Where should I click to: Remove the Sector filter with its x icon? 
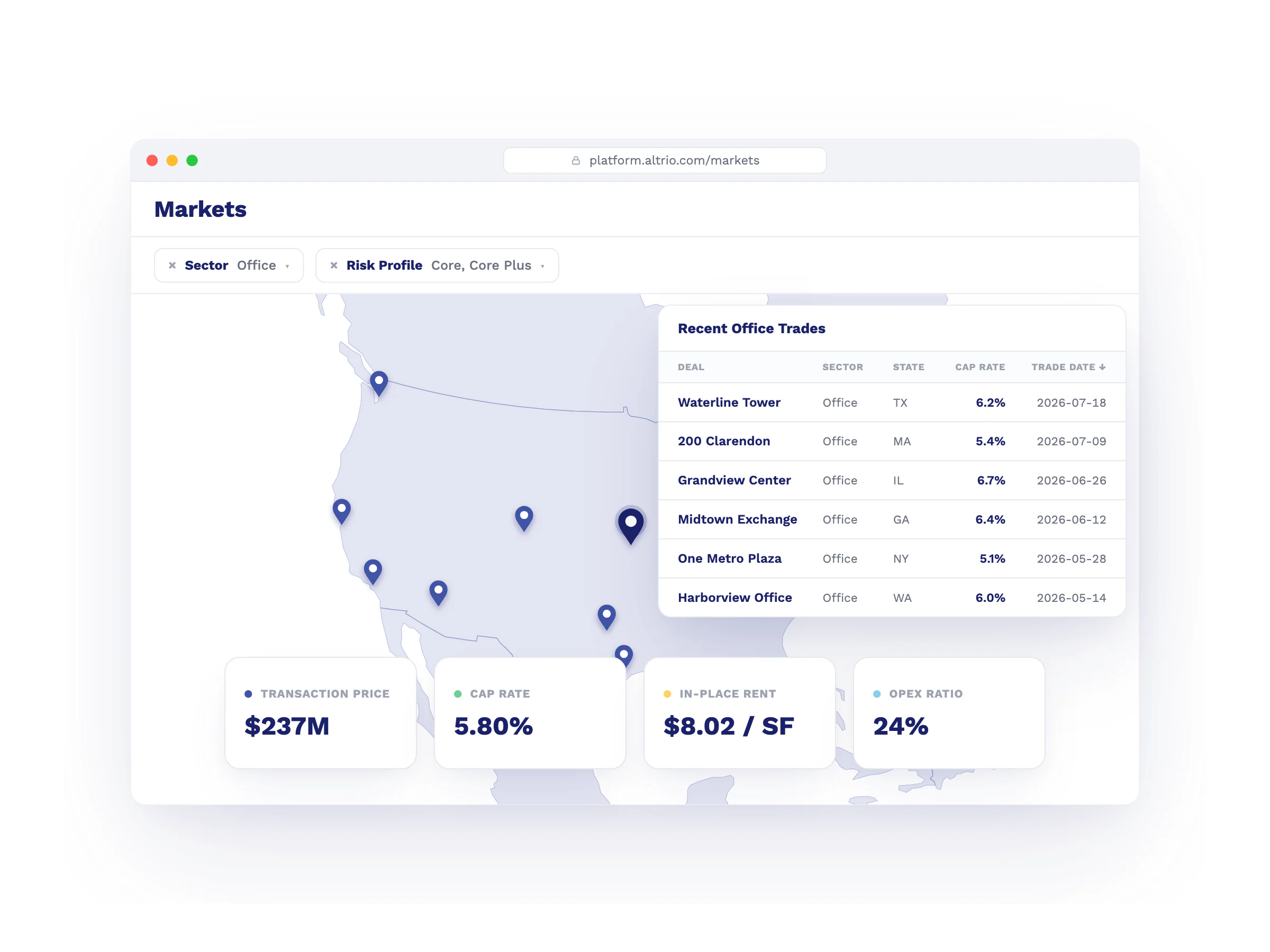172,265
